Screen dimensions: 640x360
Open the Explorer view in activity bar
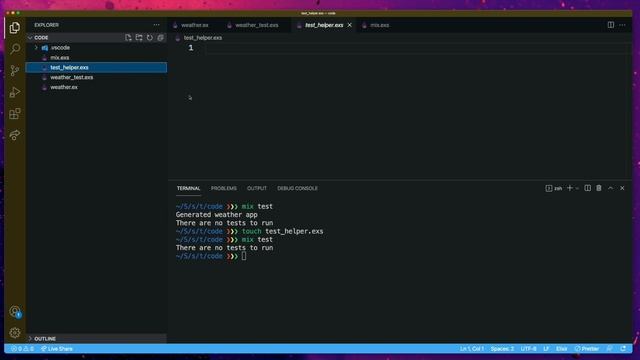pyautogui.click(x=15, y=28)
